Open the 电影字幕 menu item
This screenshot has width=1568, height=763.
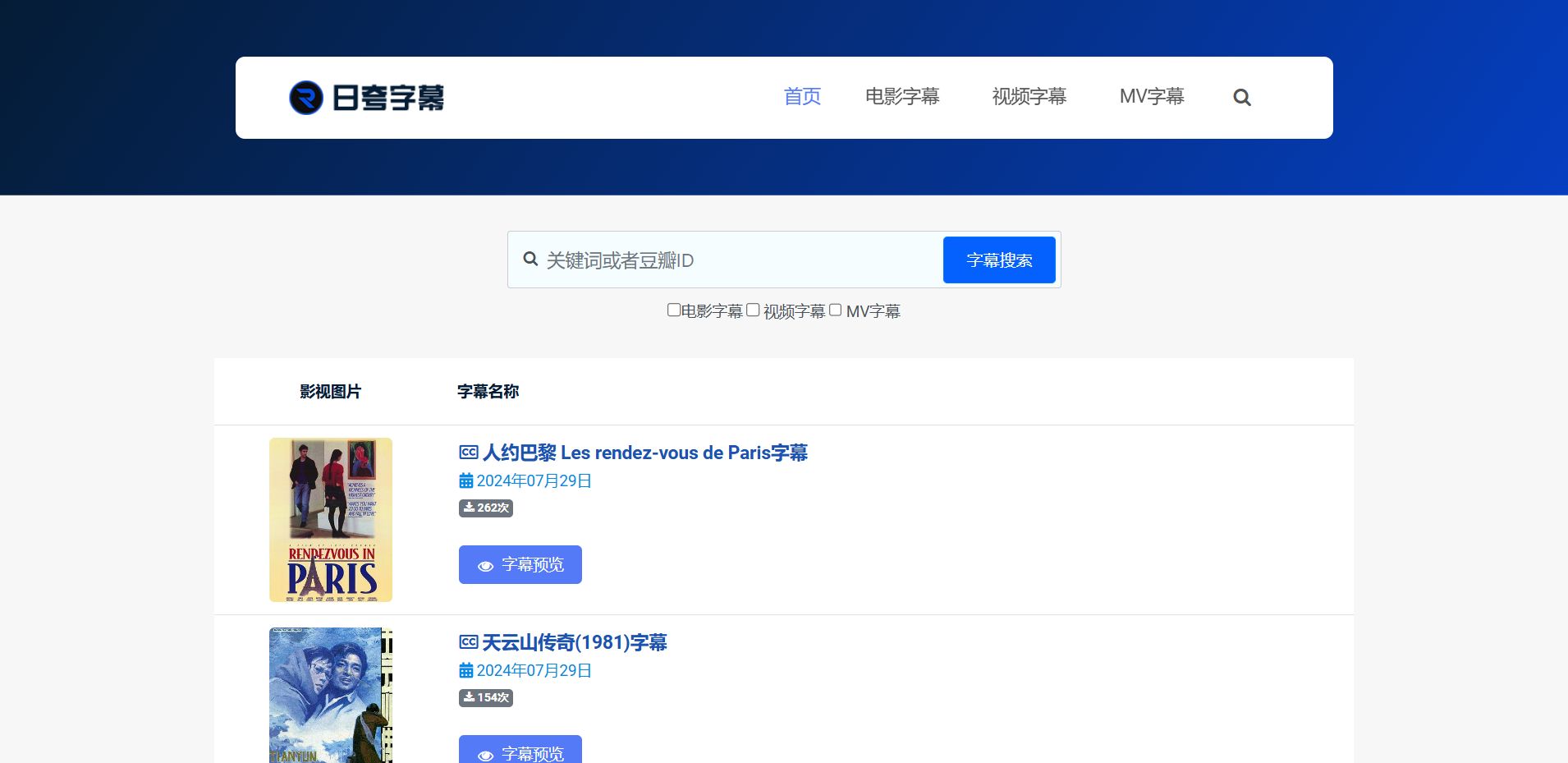click(902, 97)
